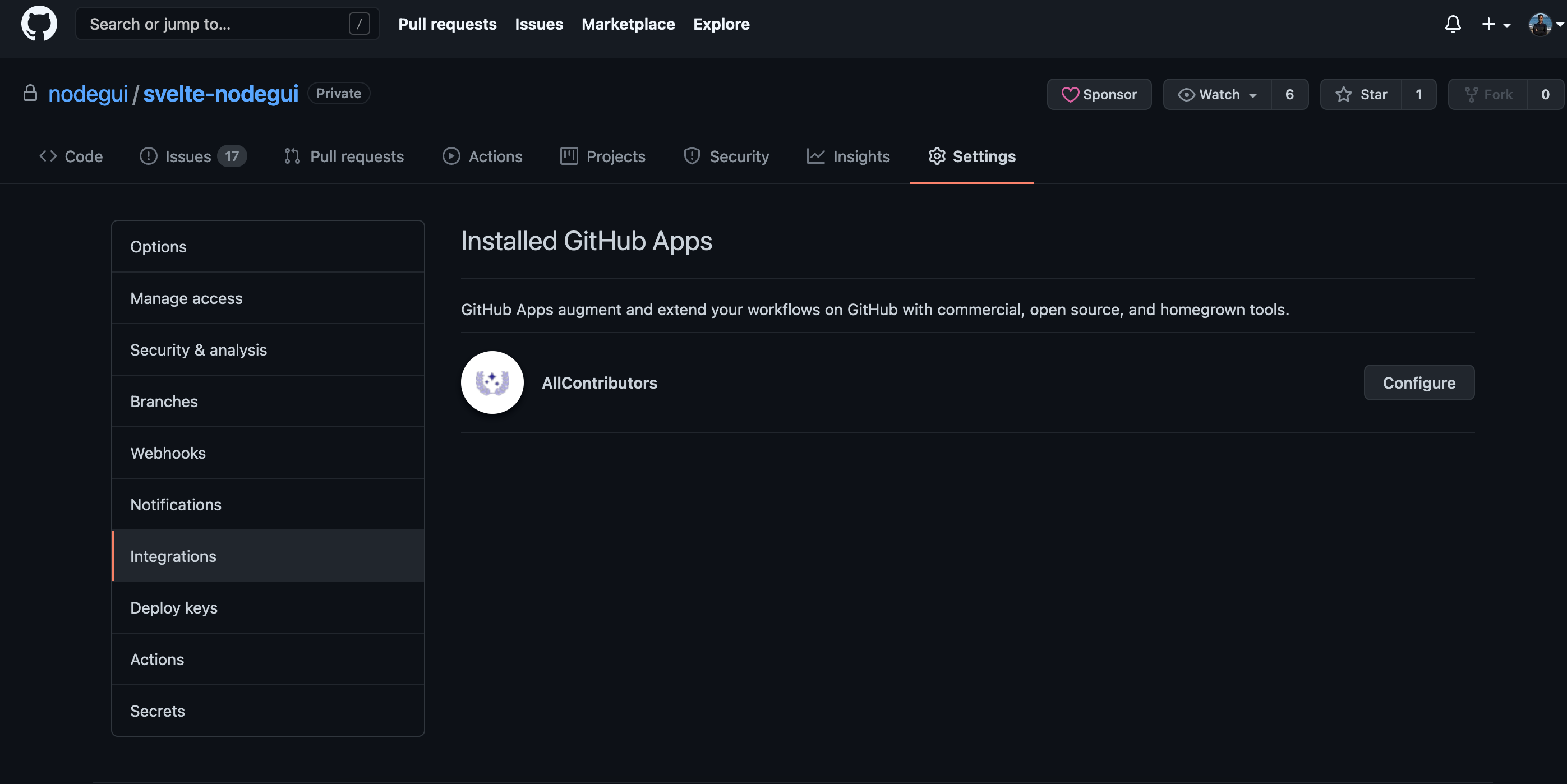Open the Security shield tab

point(726,156)
